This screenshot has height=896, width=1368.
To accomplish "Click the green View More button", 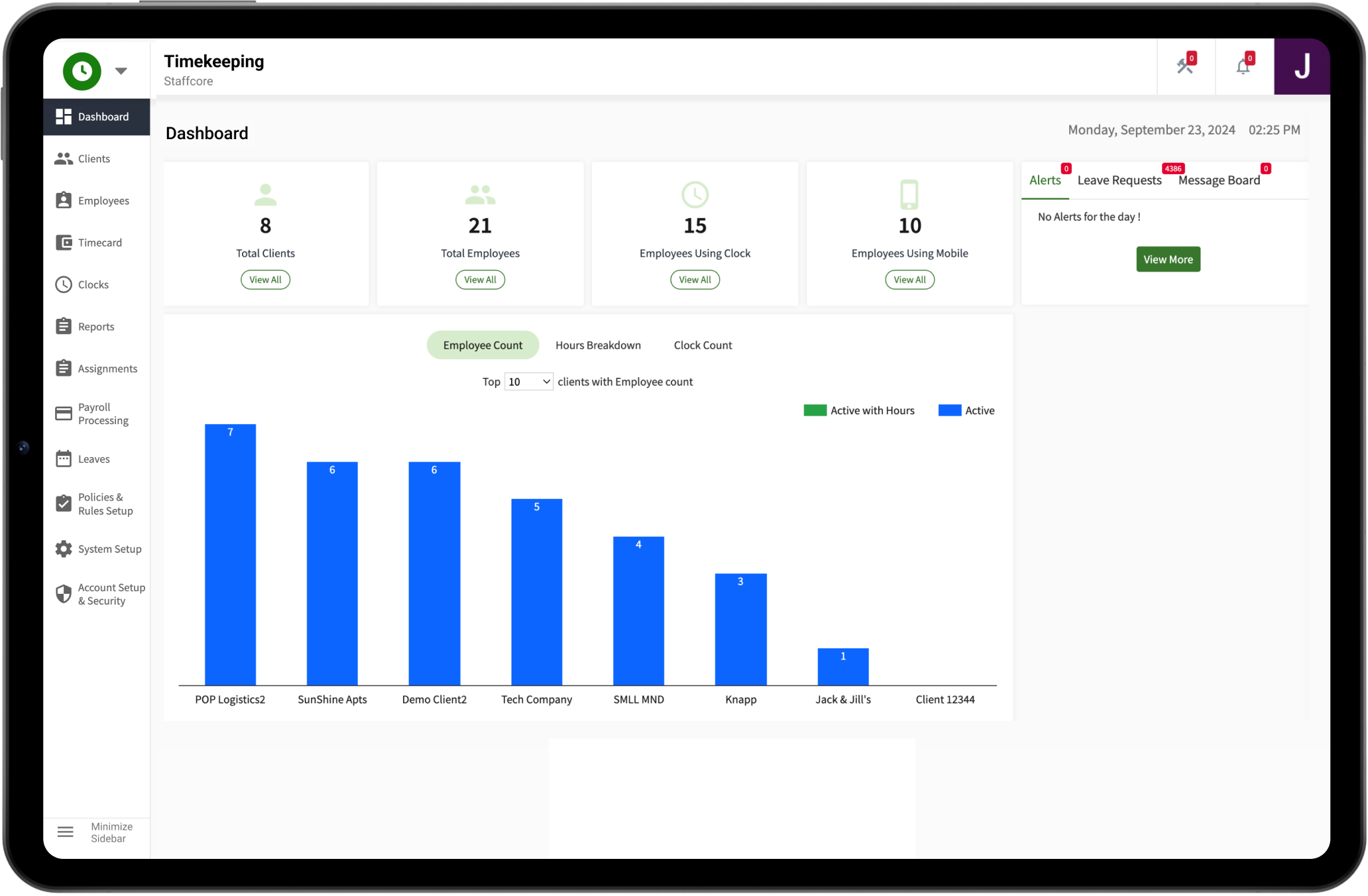I will 1168,260.
